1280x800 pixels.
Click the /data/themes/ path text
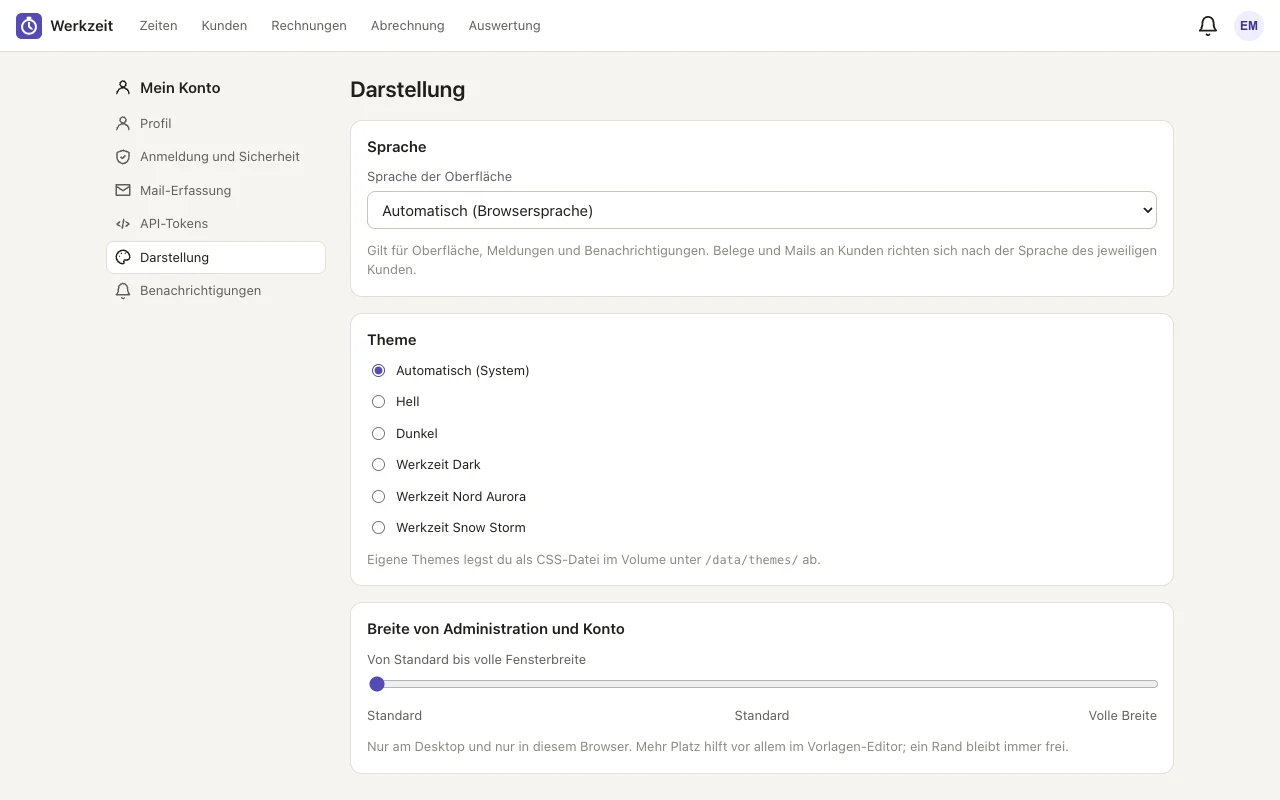point(752,560)
